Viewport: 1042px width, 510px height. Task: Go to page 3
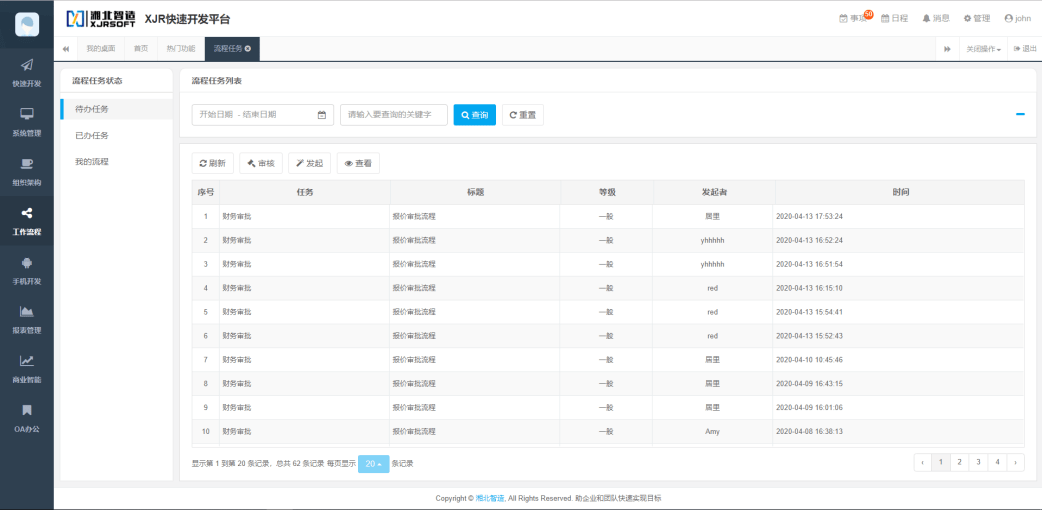coord(978,462)
